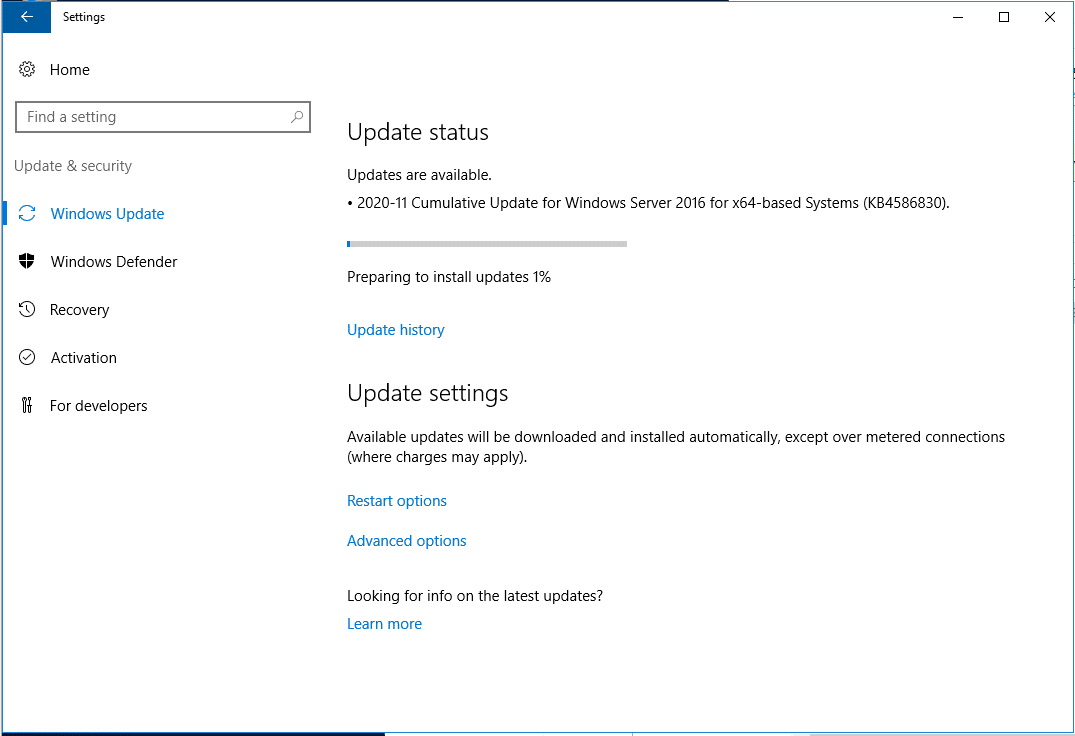
Task: Click the Find a setting search box
Action: [x=162, y=116]
